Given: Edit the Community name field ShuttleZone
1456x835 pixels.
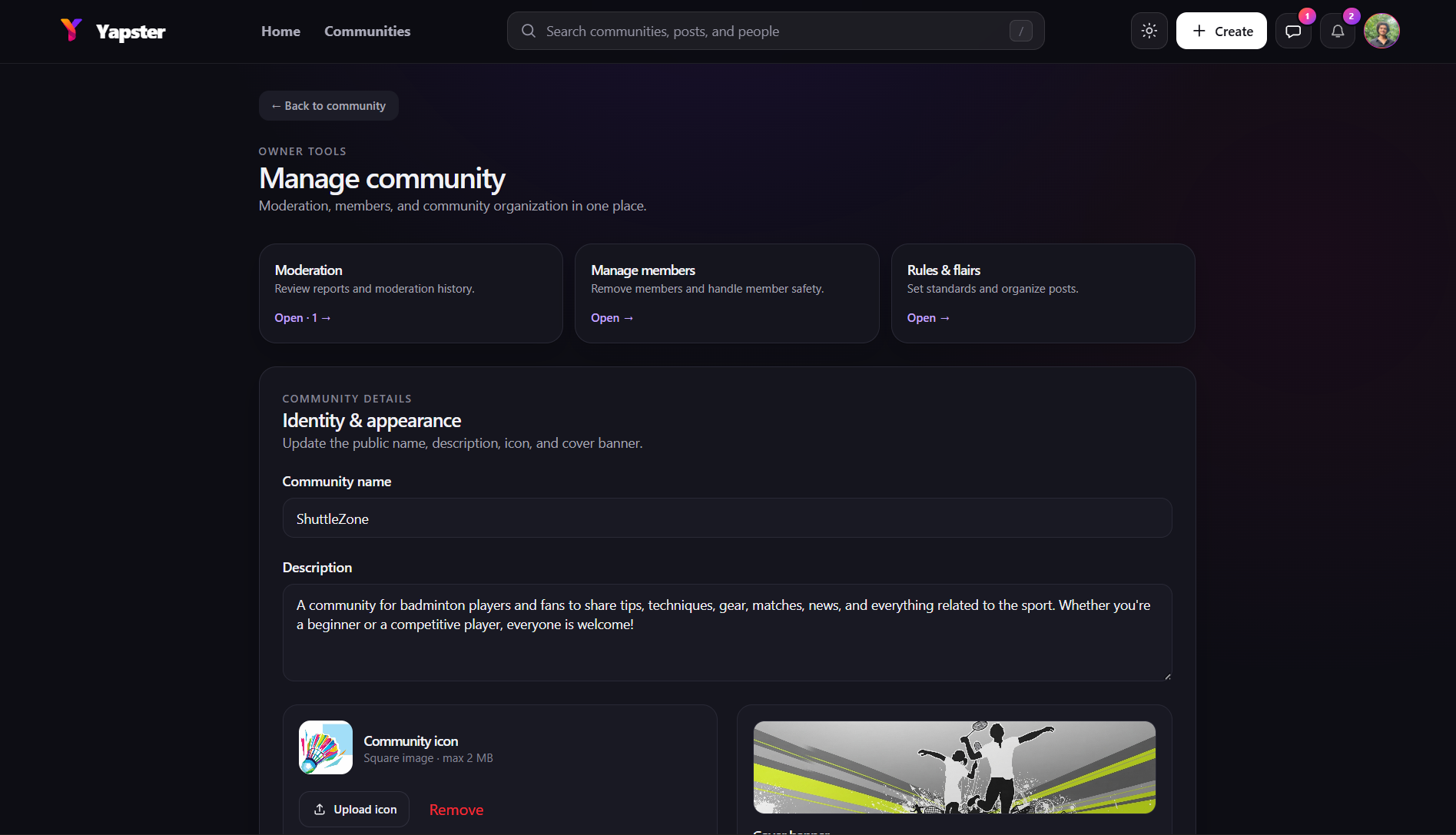Looking at the screenshot, I should (x=727, y=519).
